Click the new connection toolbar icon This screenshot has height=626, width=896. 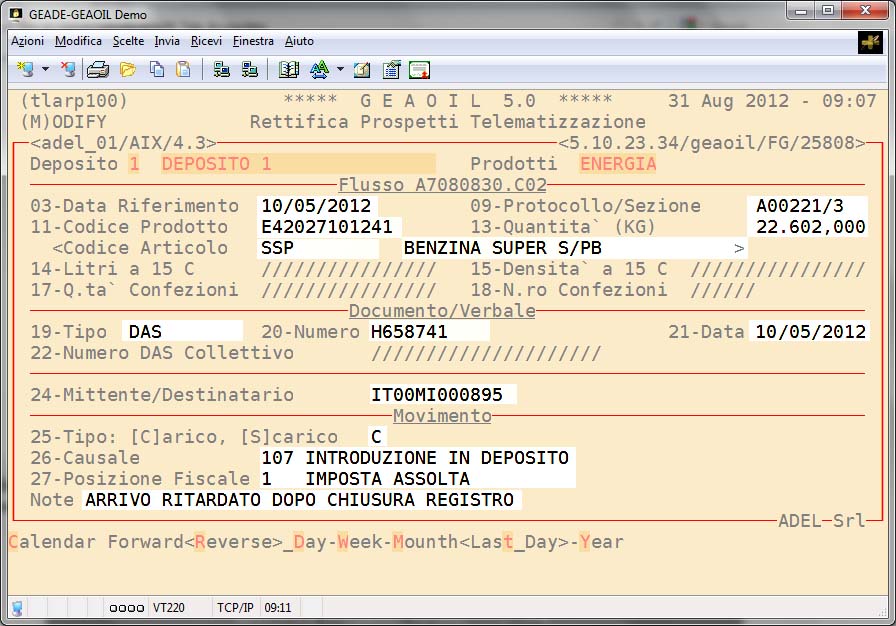pos(25,70)
